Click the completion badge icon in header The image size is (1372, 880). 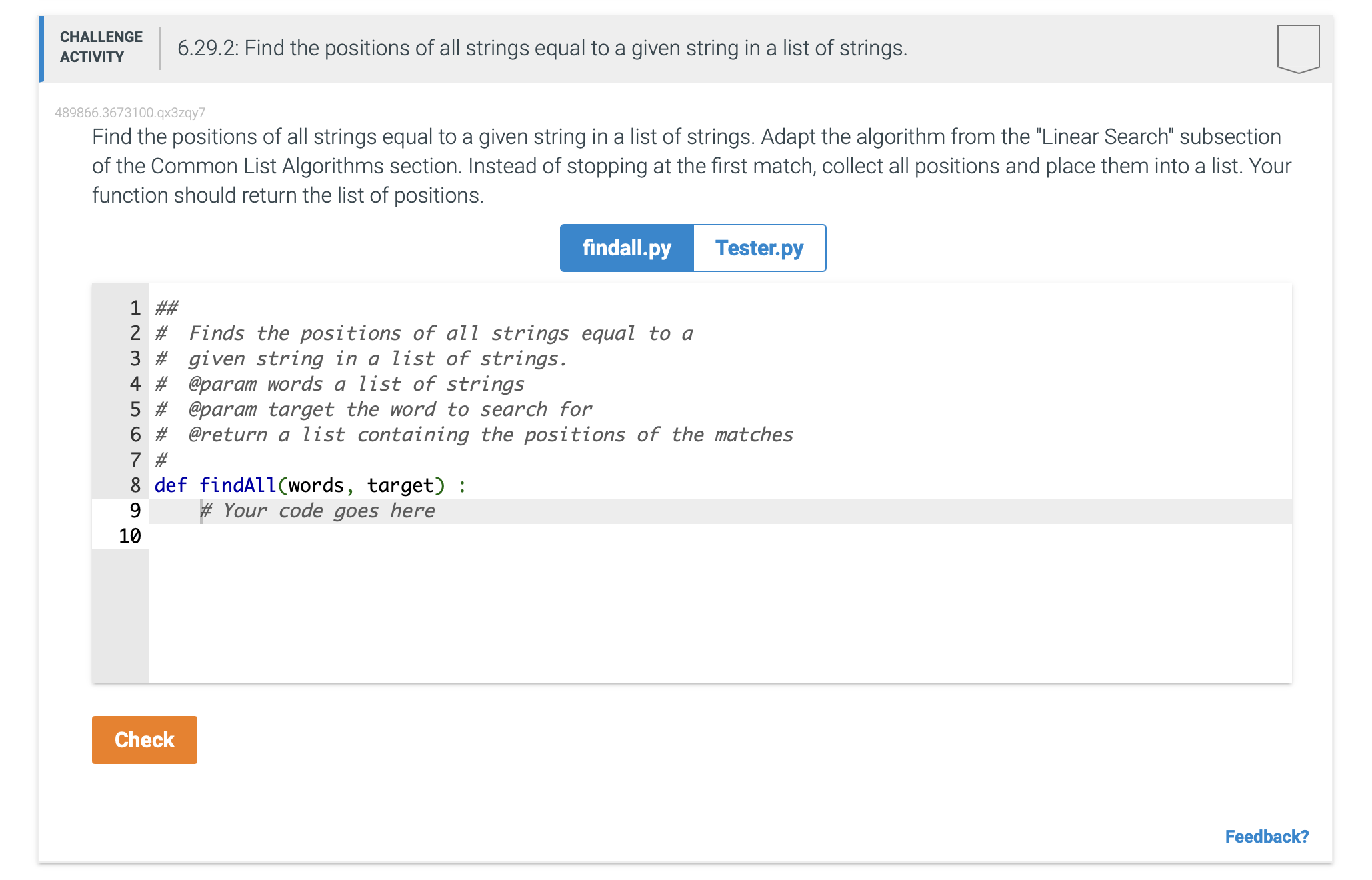click(x=1297, y=49)
